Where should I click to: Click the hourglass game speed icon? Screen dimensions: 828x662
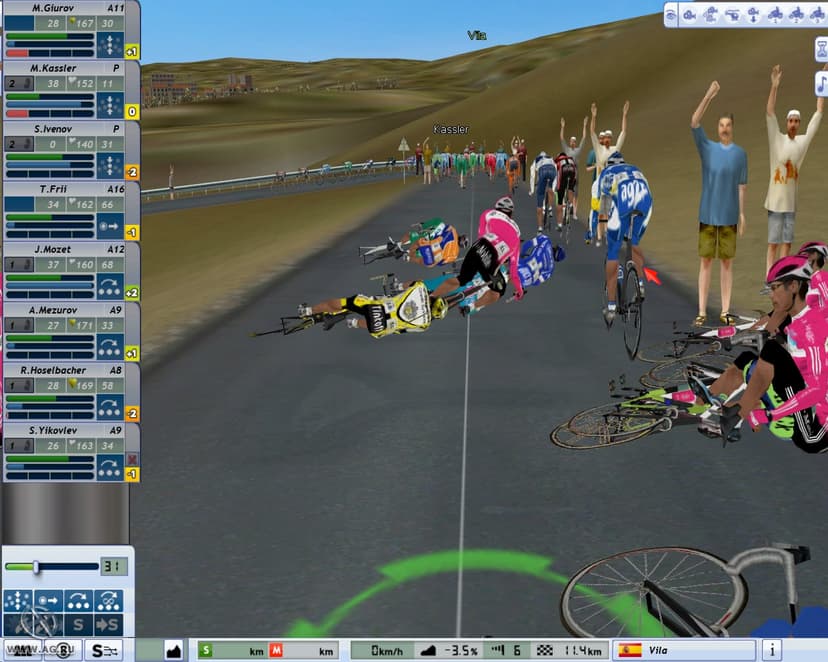(x=822, y=50)
